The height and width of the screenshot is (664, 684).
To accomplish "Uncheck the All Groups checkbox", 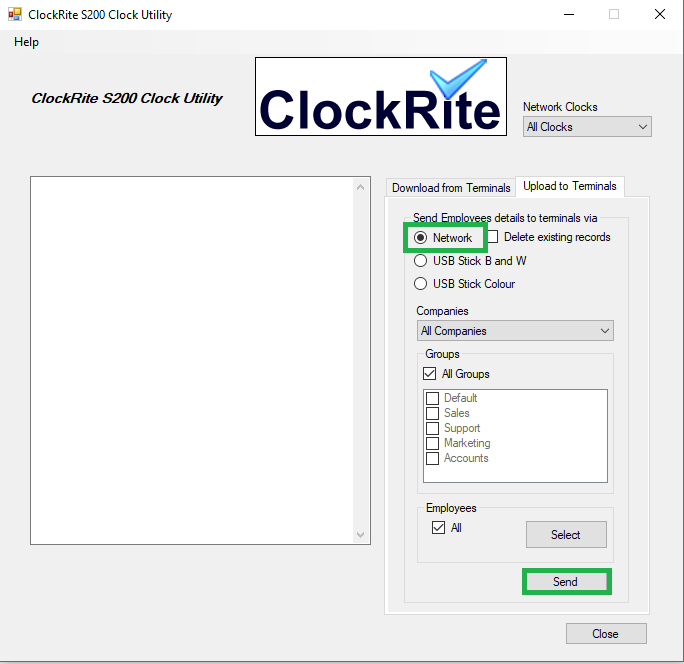I will pyautogui.click(x=430, y=374).
